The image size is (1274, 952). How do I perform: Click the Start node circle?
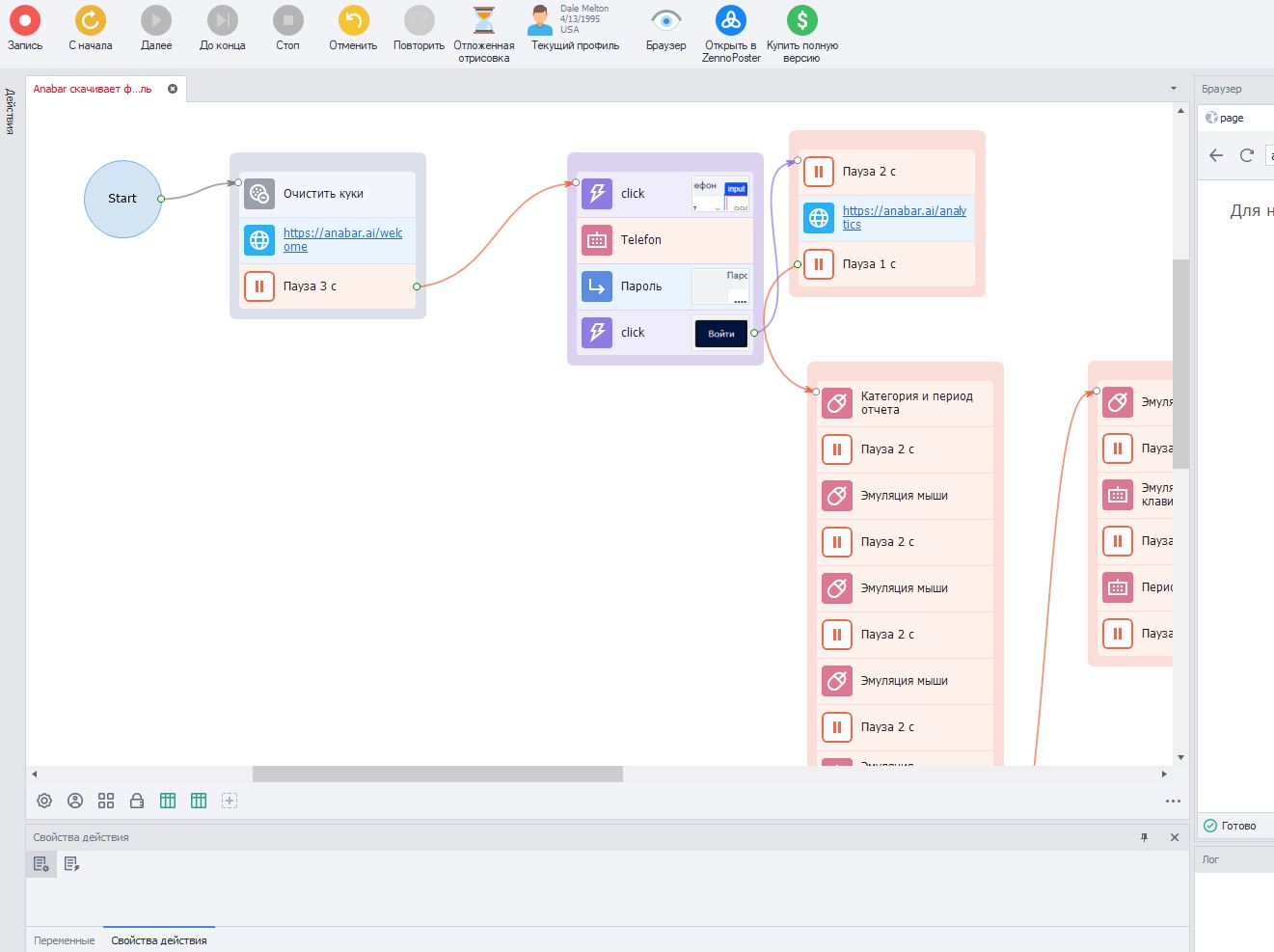122,199
